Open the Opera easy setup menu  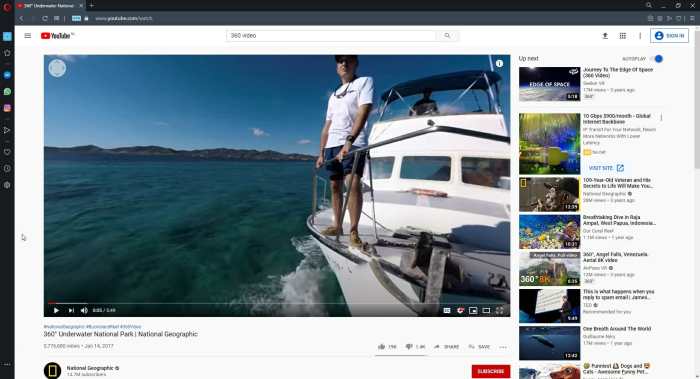click(x=692, y=18)
